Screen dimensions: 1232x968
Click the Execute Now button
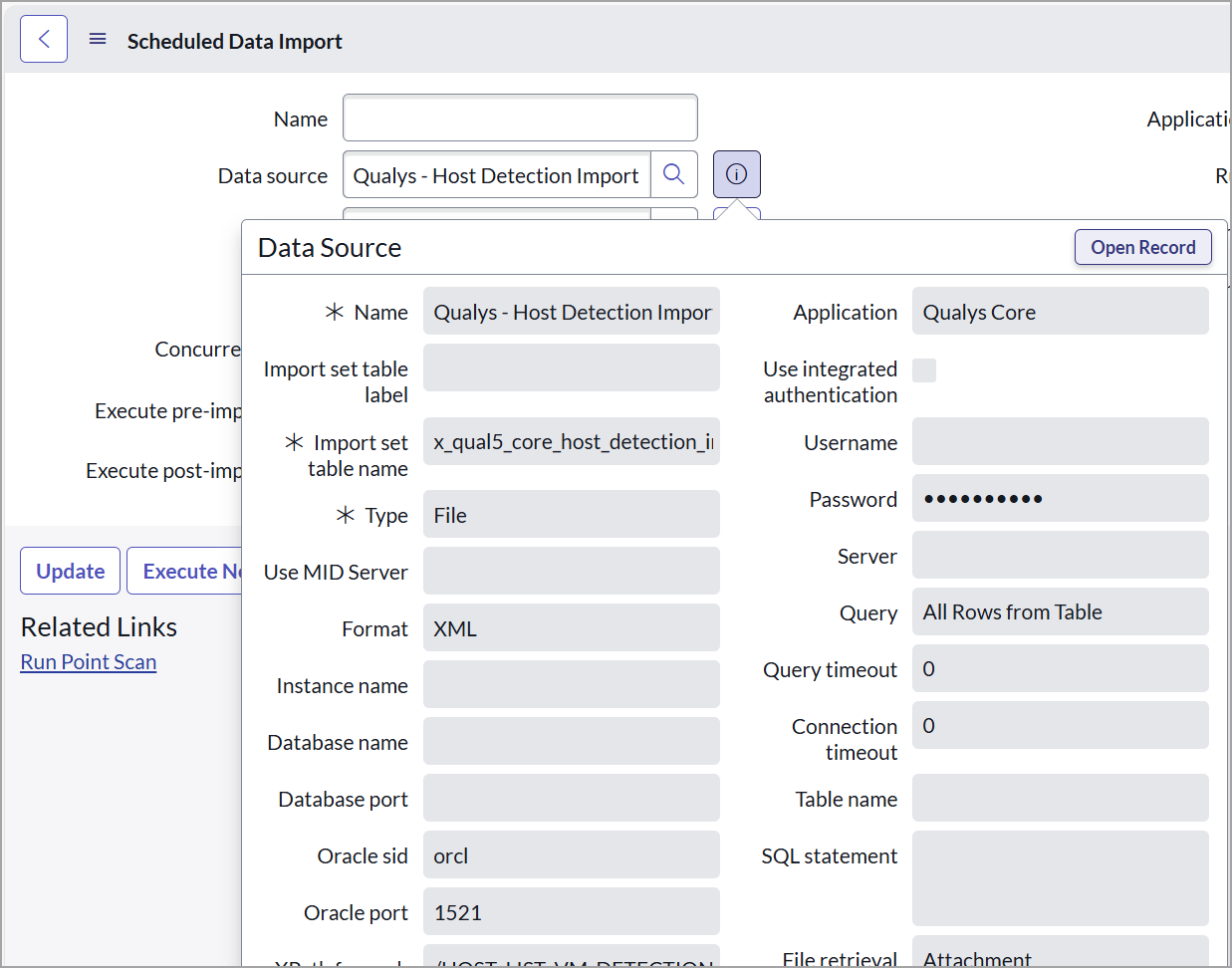(186, 571)
